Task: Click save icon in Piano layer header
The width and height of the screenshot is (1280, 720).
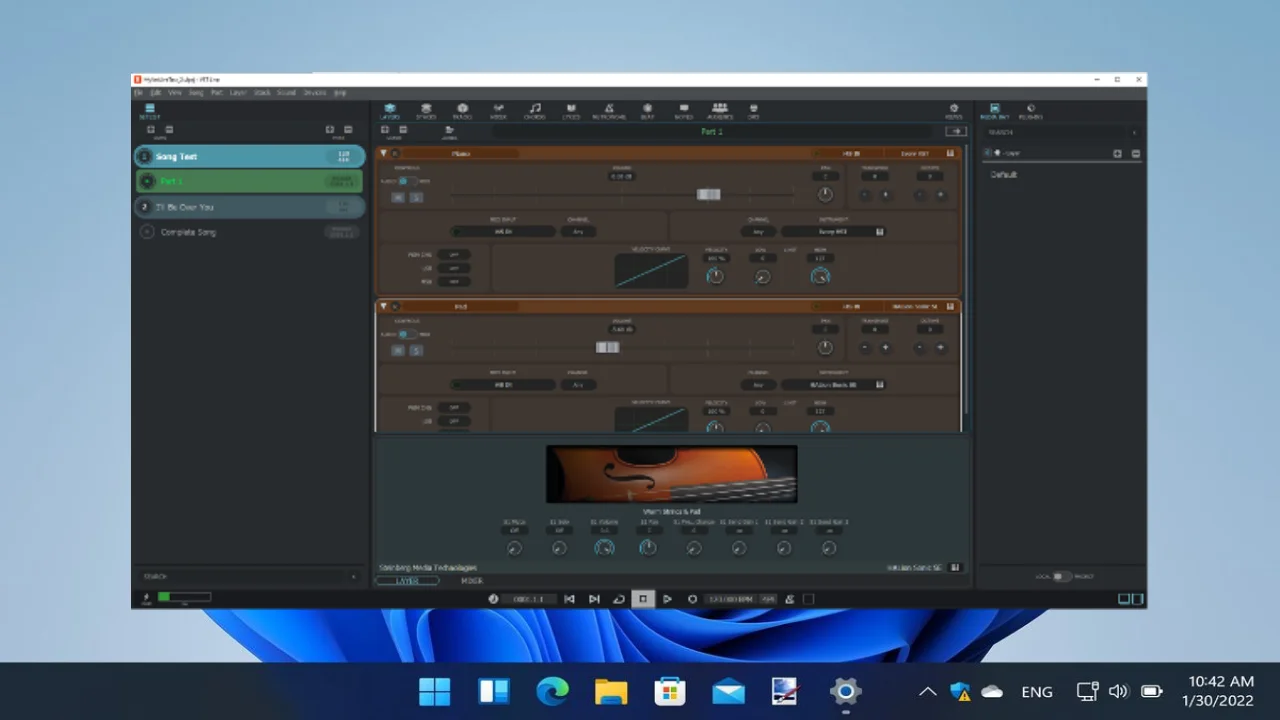Action: click(x=950, y=153)
